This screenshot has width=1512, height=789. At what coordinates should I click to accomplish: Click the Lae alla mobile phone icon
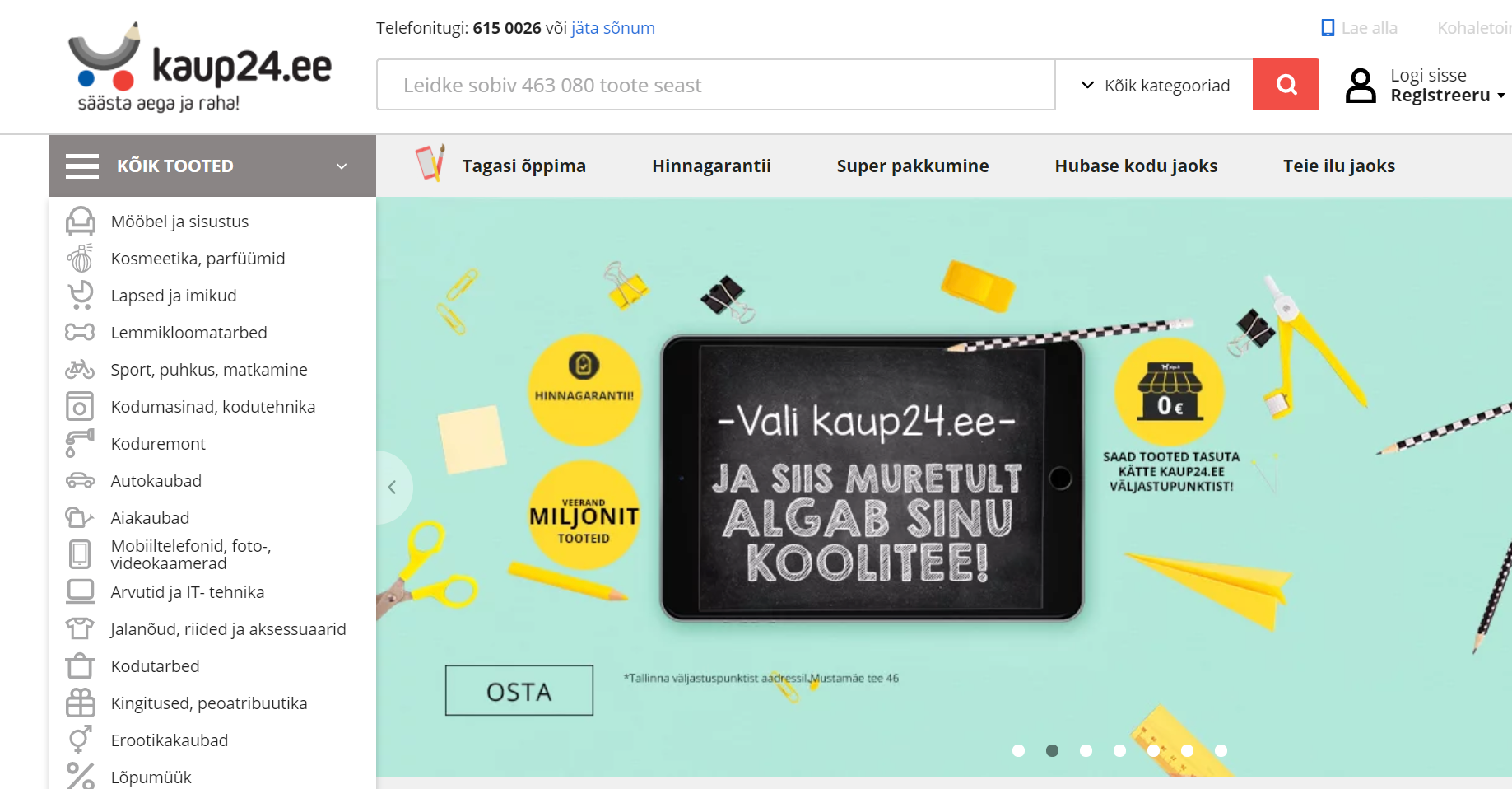(1328, 28)
